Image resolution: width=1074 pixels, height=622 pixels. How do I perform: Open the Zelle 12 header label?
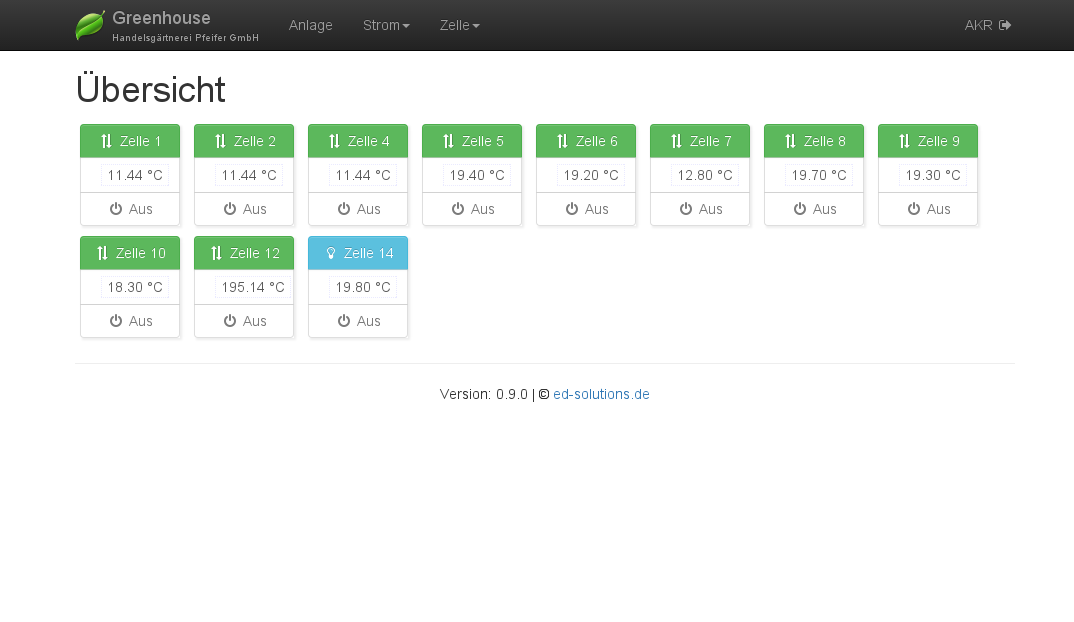pyautogui.click(x=255, y=253)
